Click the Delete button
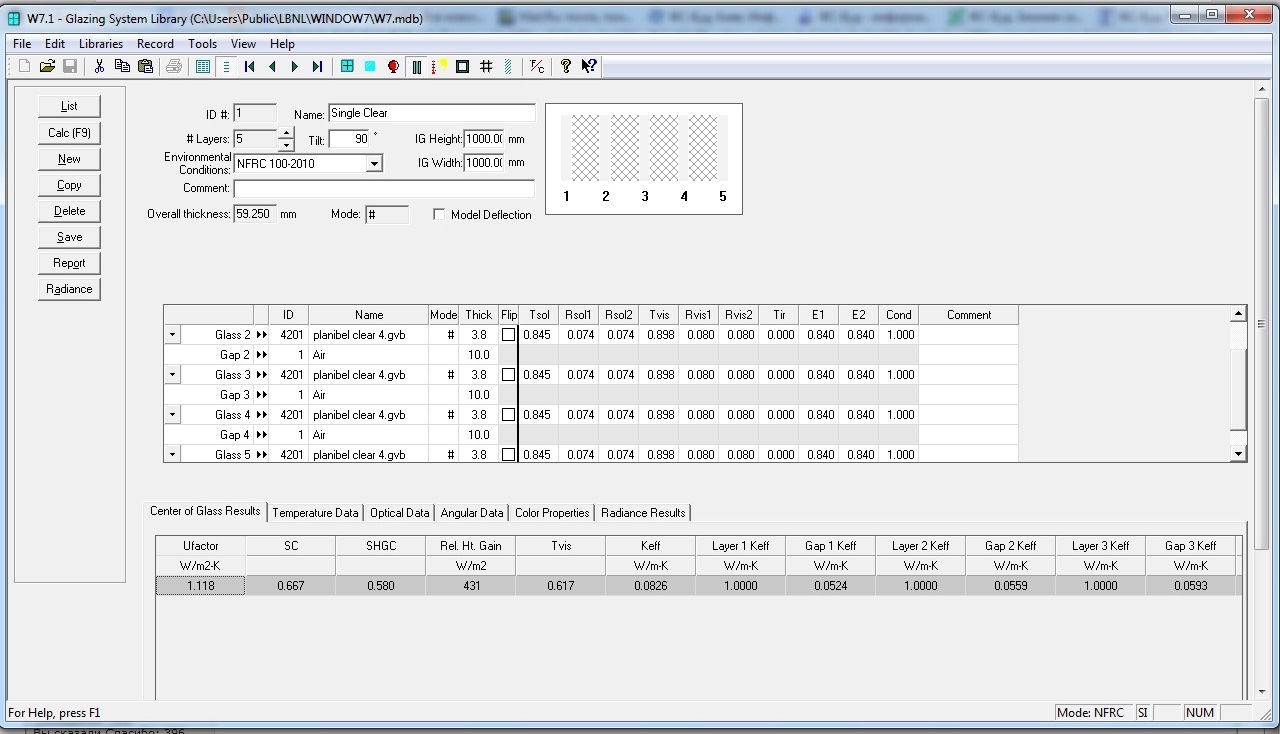The image size is (1280, 734). (x=69, y=211)
